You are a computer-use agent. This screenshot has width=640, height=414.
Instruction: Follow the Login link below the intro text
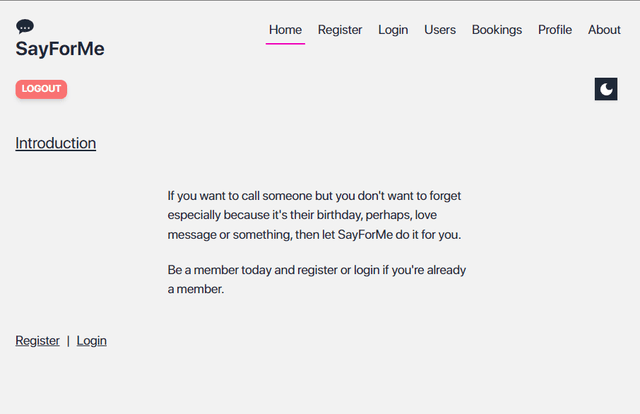(91, 341)
